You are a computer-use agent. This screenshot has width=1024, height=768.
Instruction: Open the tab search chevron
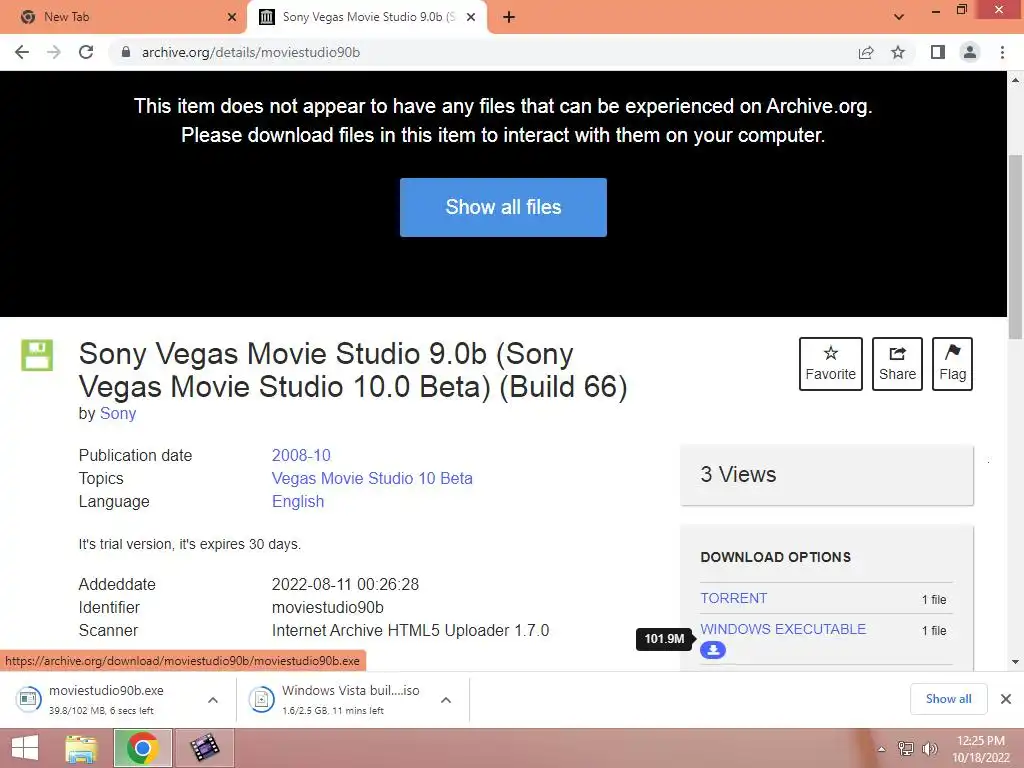point(899,17)
